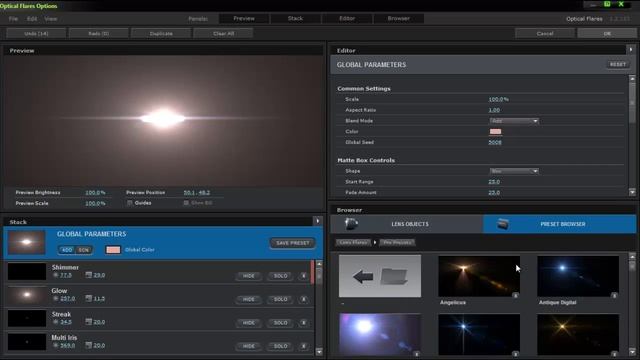The height and width of the screenshot is (360, 640).
Task: Delete the Streak element with its X
Action: 304,322
